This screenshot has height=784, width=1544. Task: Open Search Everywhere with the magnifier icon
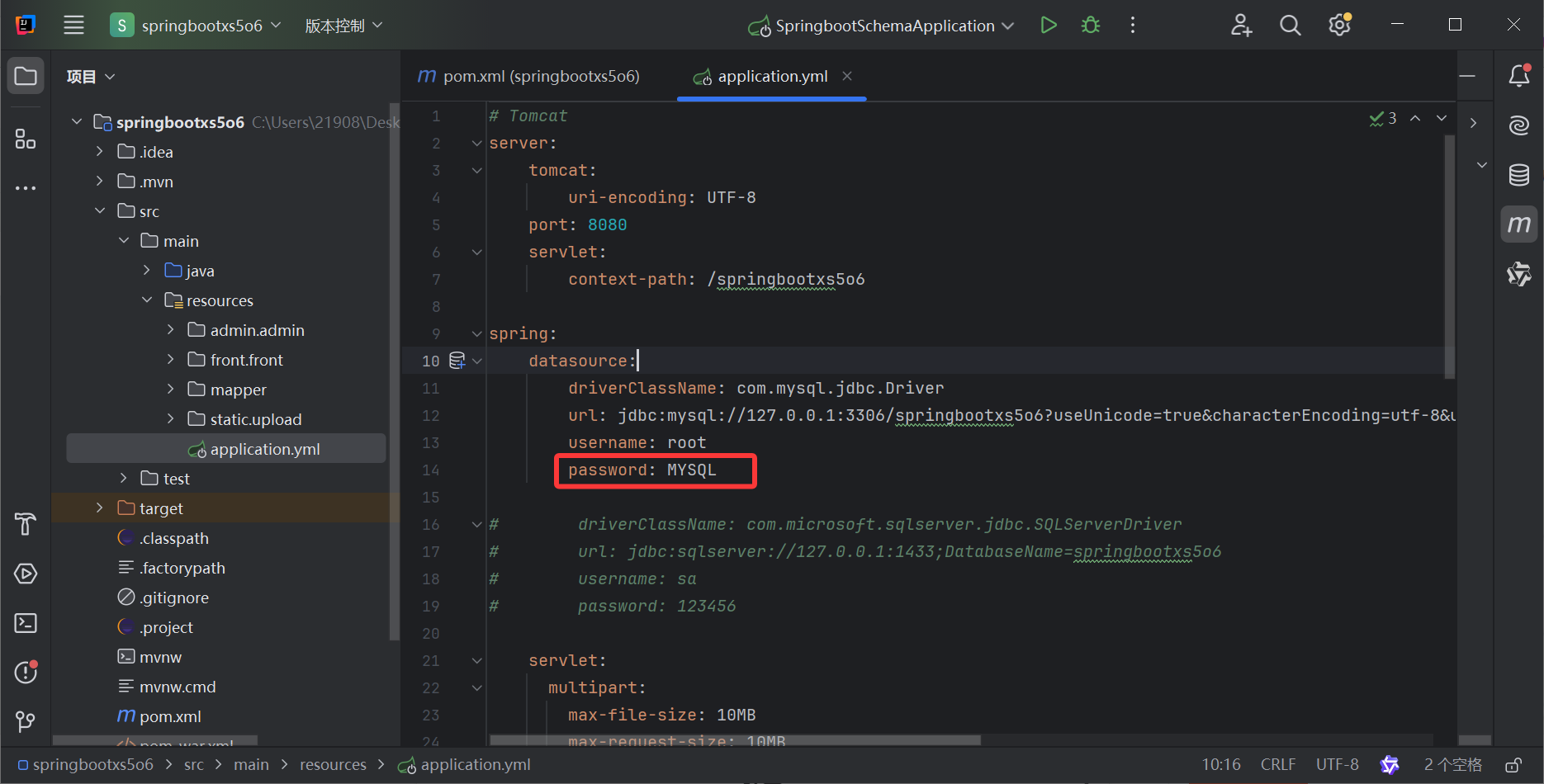1290,25
